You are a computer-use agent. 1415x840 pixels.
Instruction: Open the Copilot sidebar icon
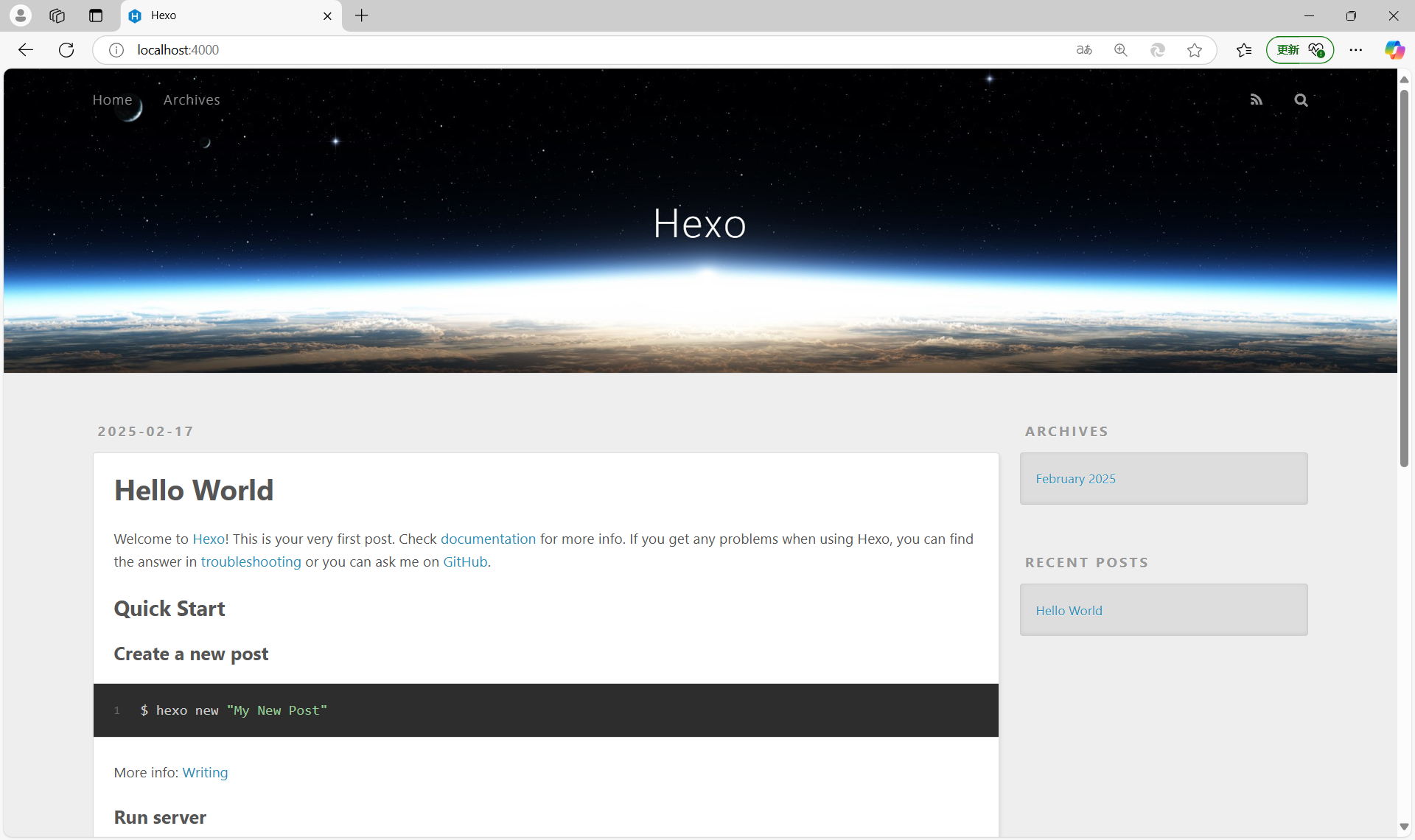pyautogui.click(x=1394, y=50)
